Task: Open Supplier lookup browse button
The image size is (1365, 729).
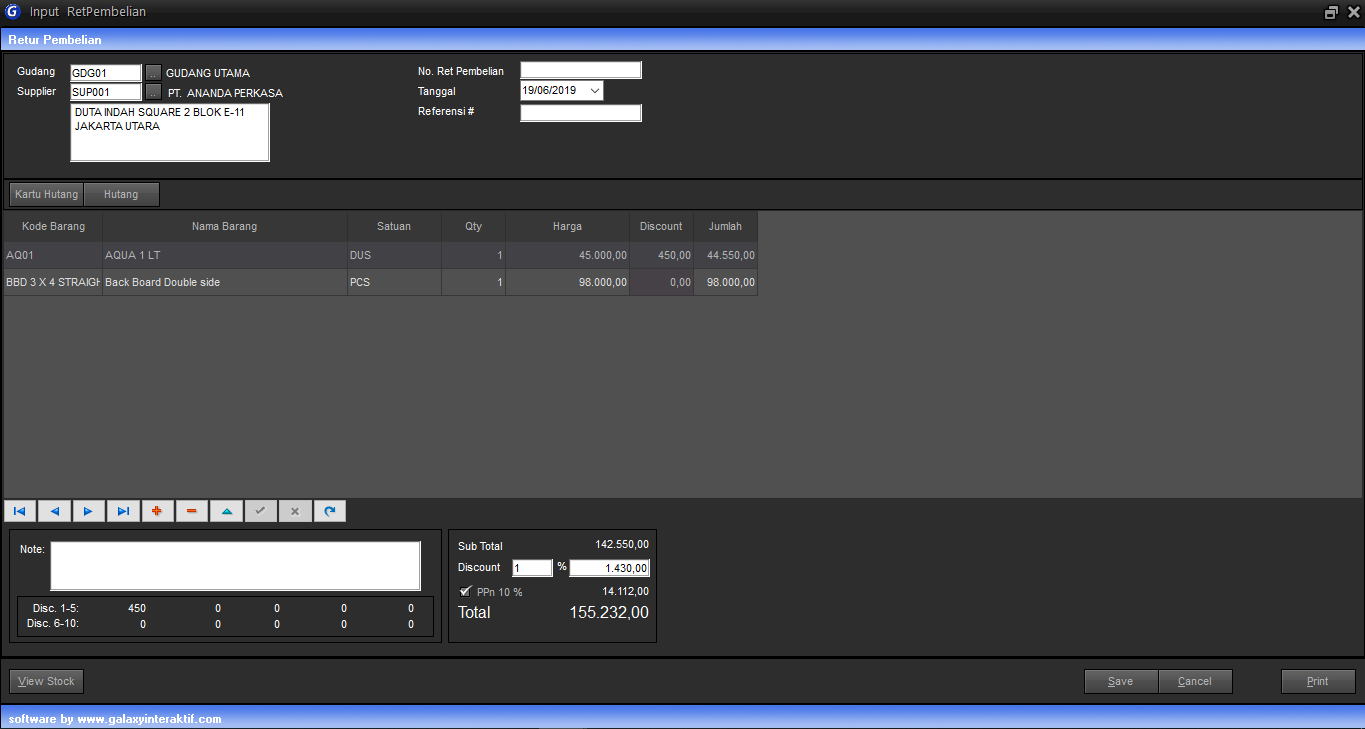Action: point(153,92)
